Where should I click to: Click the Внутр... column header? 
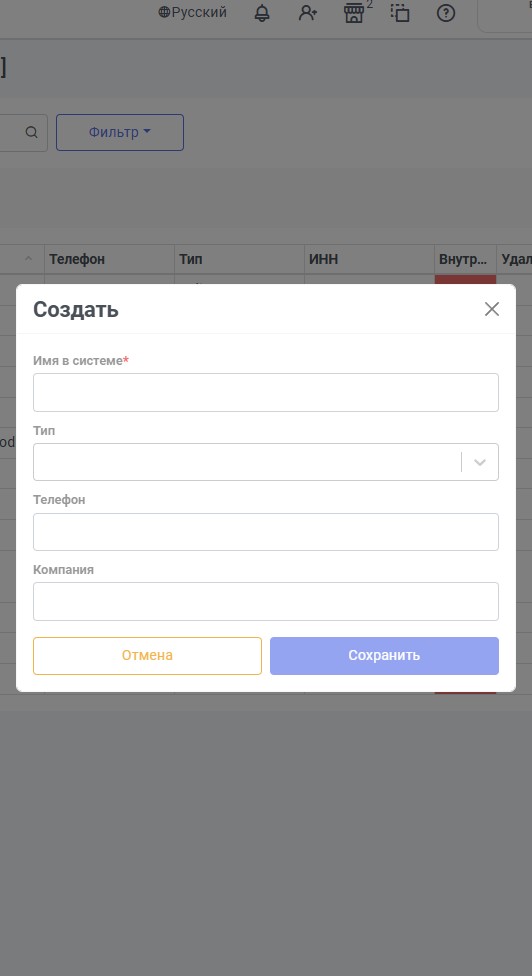click(465, 259)
